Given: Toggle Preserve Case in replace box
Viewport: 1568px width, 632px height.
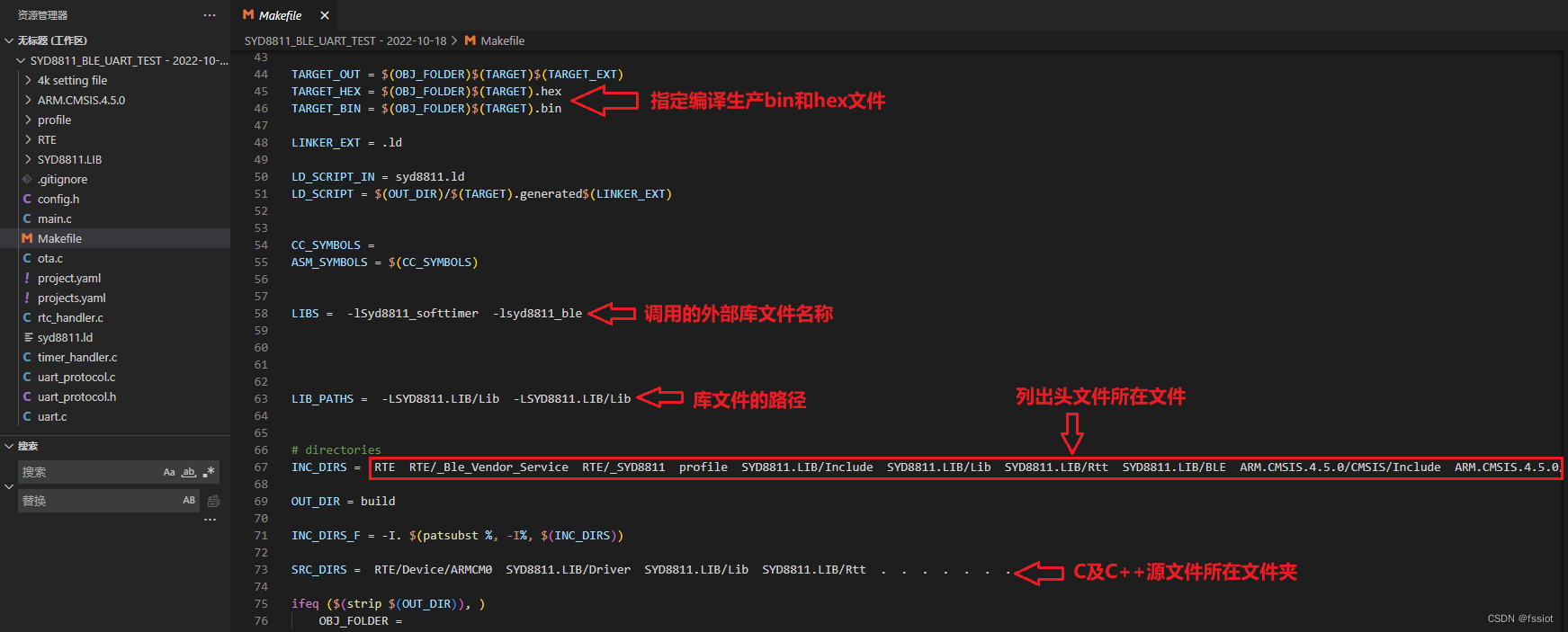Looking at the screenshot, I should click(189, 500).
